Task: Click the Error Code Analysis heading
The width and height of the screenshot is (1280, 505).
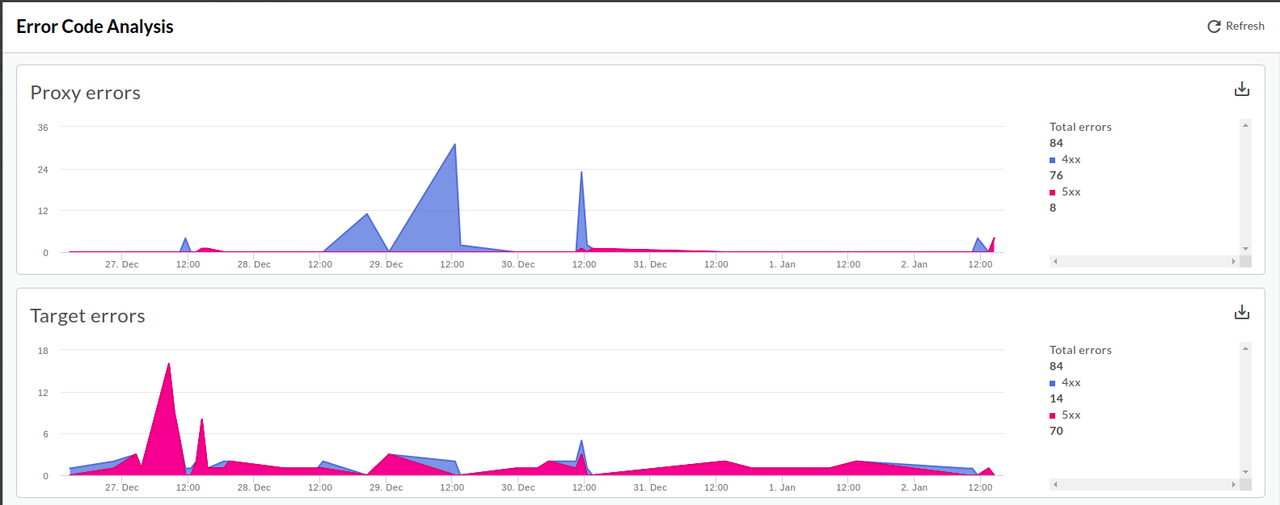Action: 95,27
